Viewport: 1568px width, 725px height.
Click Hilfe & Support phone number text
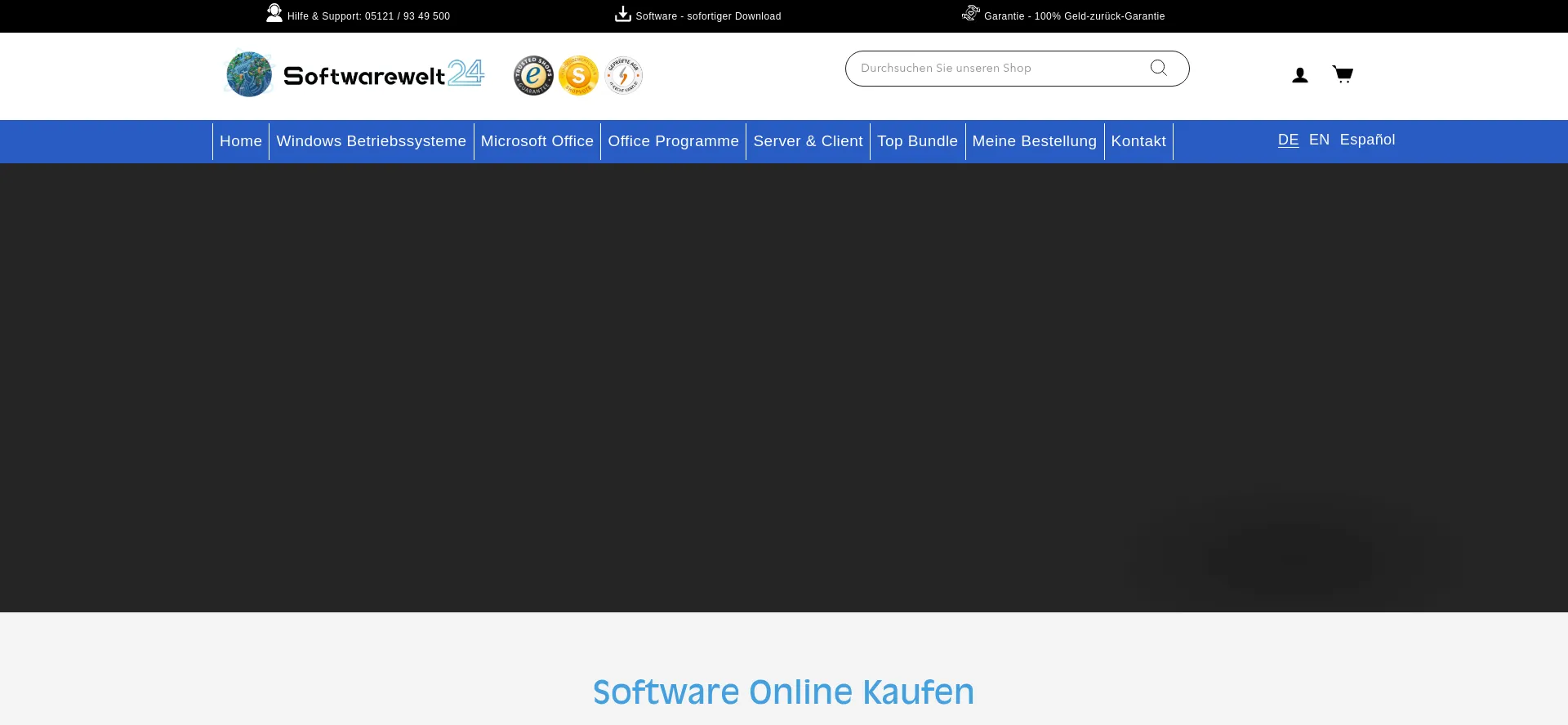coord(368,16)
